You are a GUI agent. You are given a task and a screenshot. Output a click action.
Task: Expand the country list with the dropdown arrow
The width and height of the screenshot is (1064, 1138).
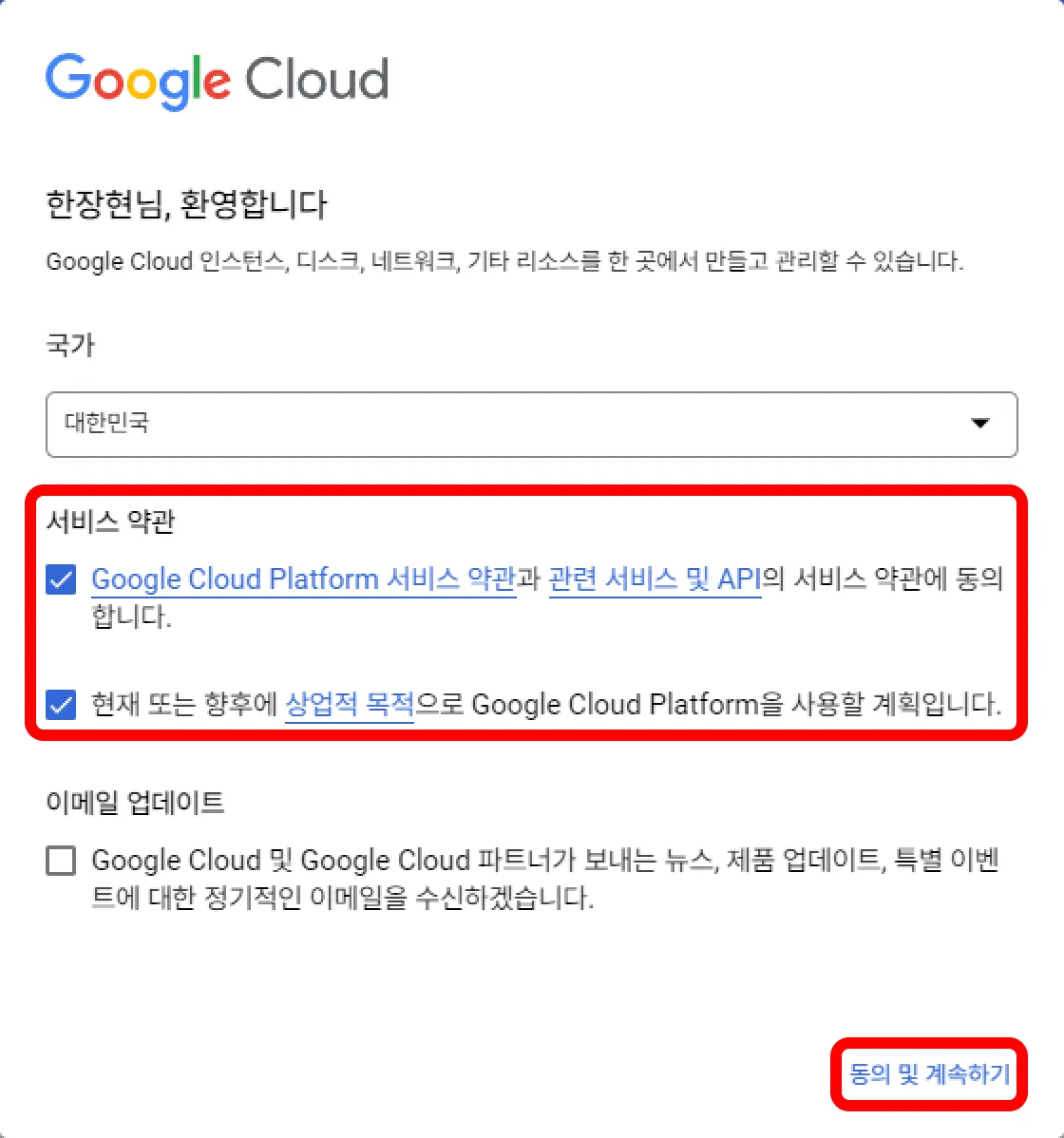pos(979,423)
